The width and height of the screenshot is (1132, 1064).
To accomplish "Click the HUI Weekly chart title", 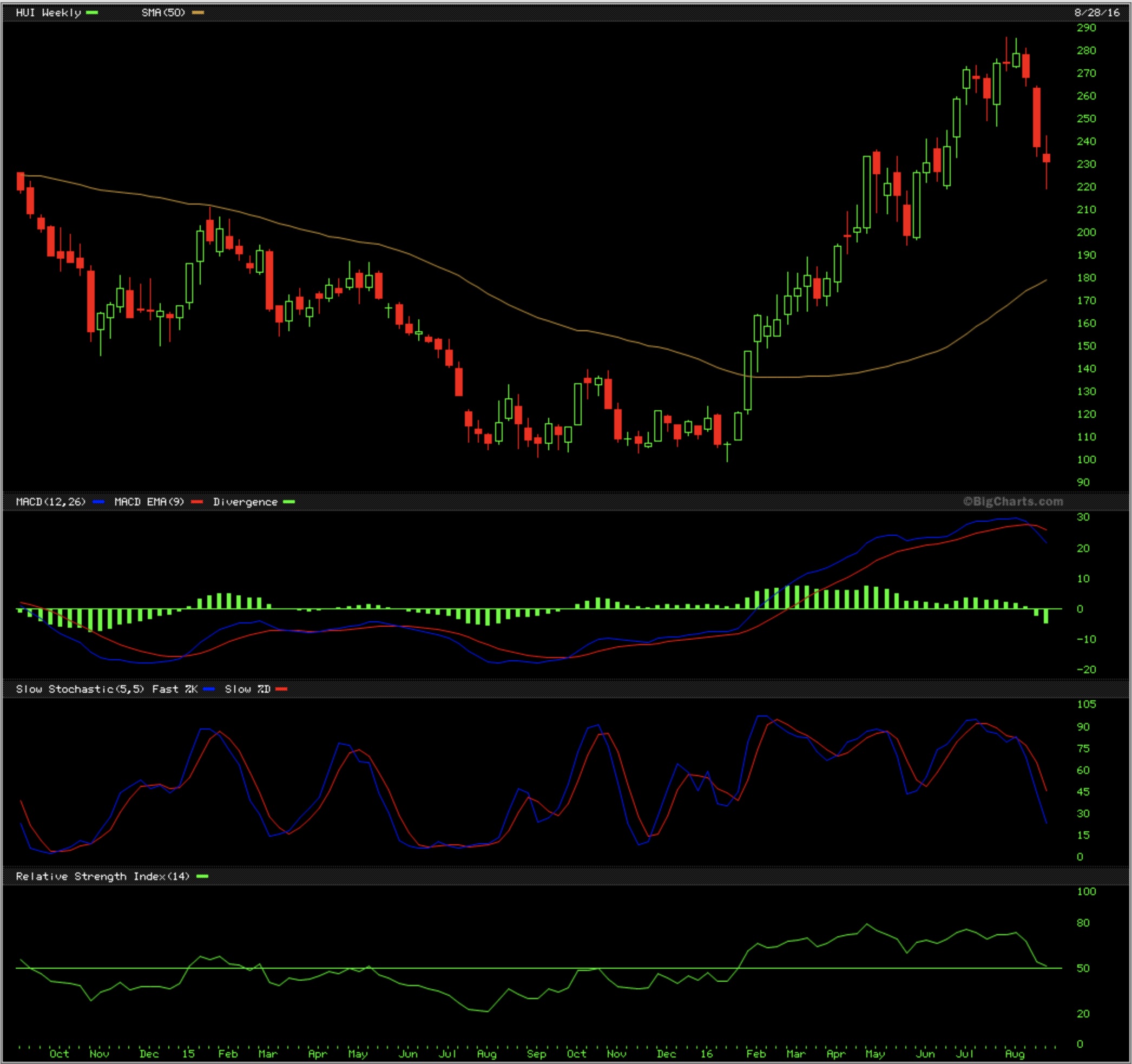I will pyautogui.click(x=48, y=12).
